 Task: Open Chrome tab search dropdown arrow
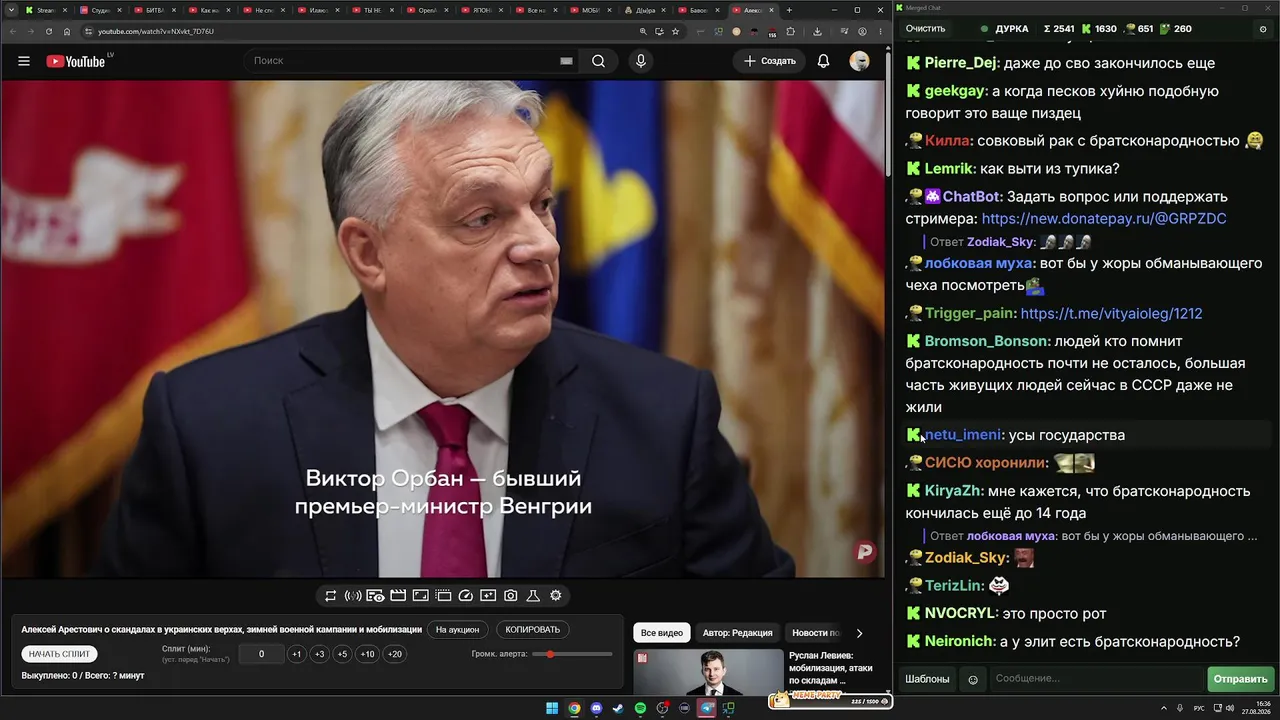12,10
